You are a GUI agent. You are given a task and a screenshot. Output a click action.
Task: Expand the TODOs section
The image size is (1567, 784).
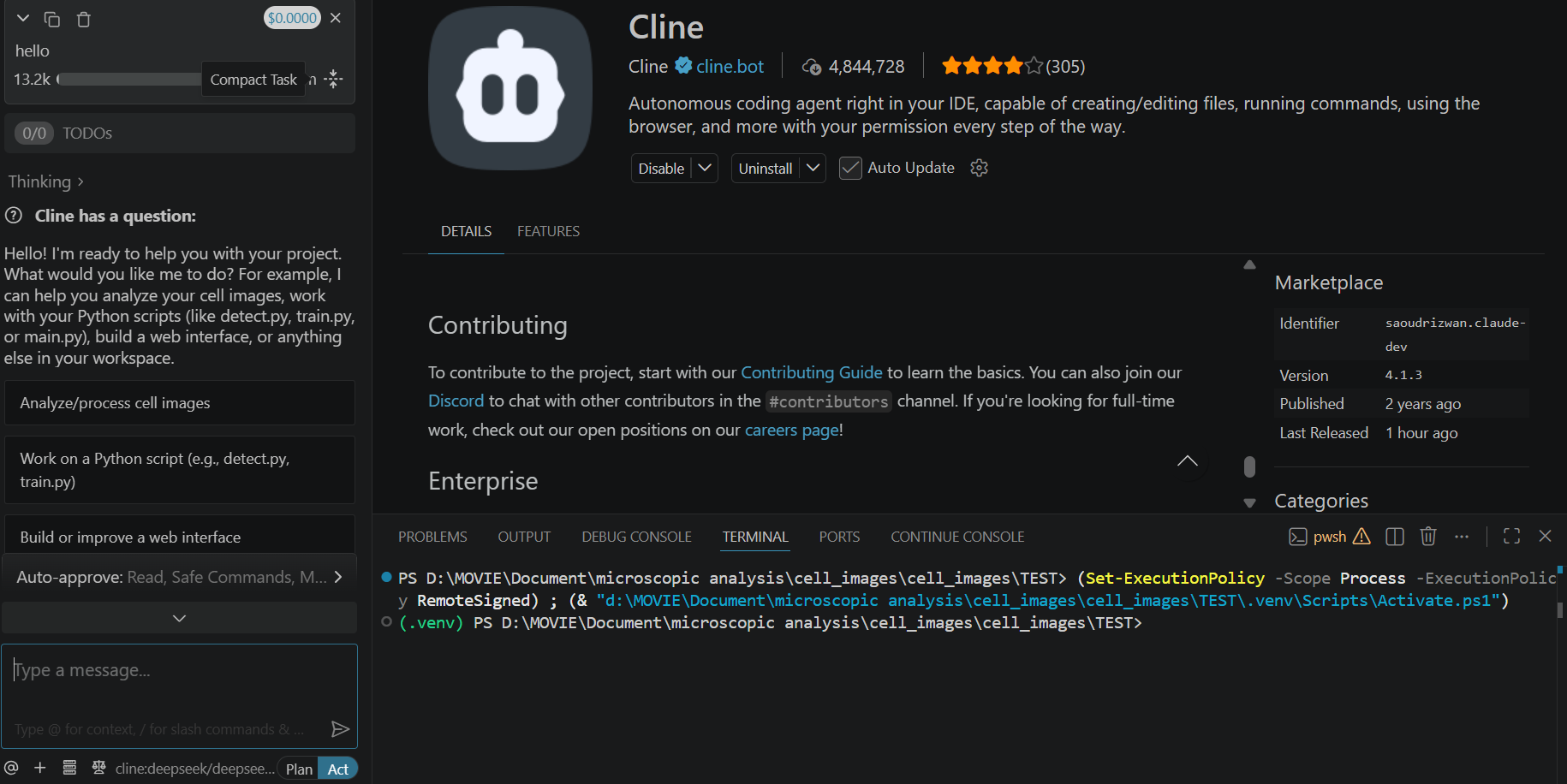point(180,133)
